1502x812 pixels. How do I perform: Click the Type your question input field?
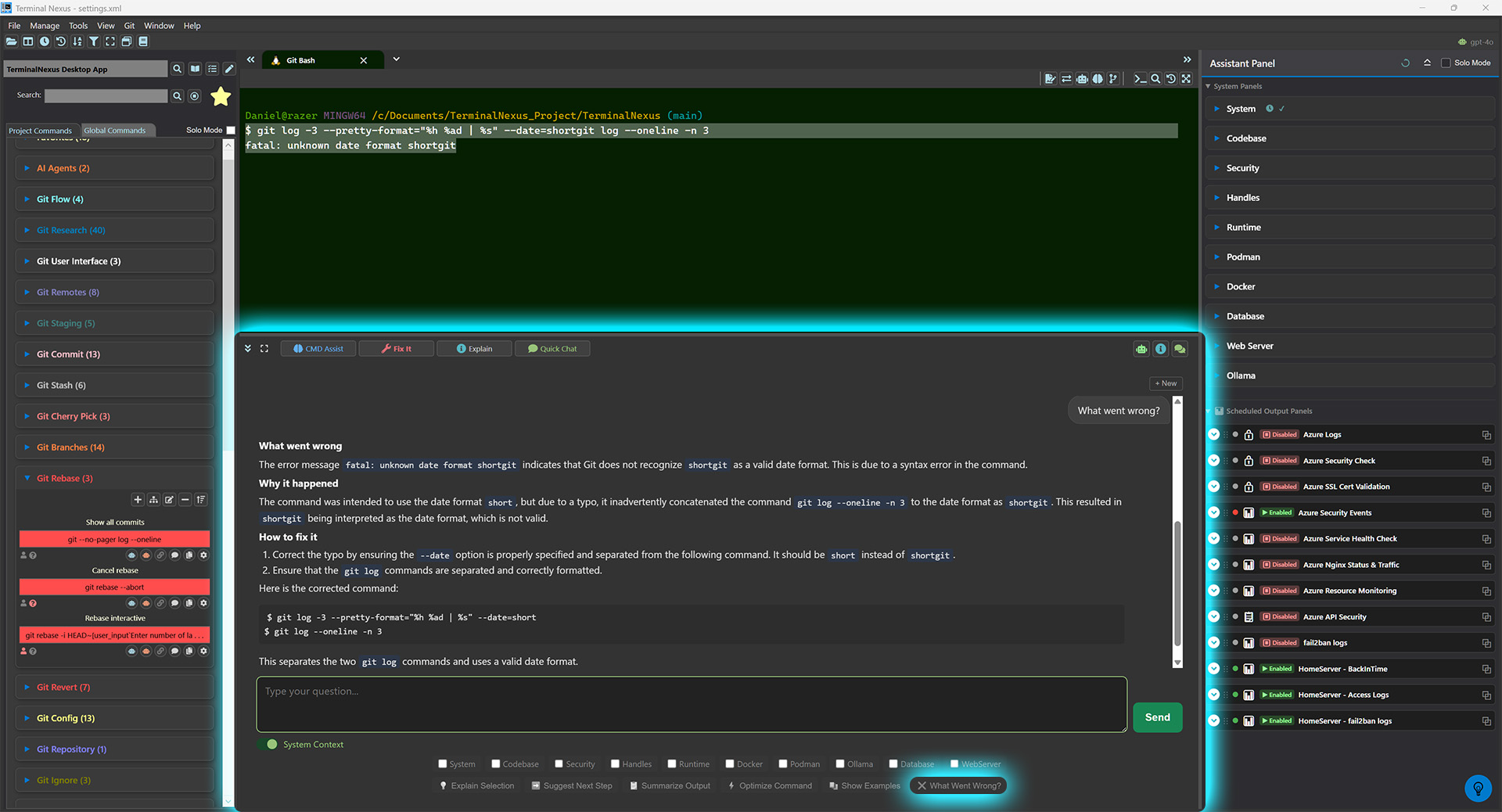pyautogui.click(x=692, y=704)
